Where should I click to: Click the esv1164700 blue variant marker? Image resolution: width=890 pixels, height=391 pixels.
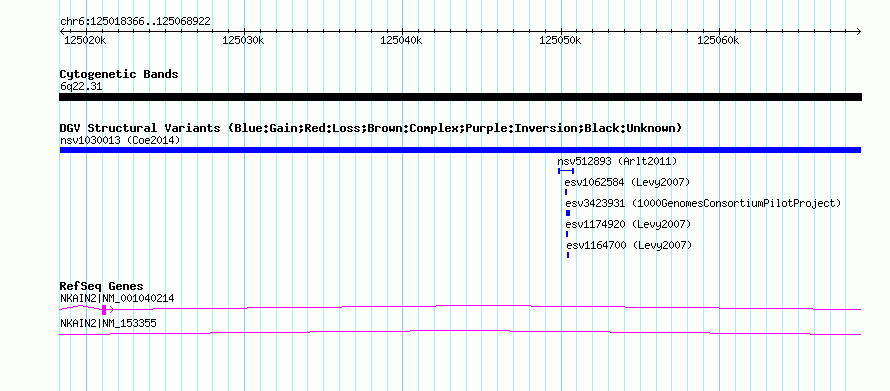[568, 255]
